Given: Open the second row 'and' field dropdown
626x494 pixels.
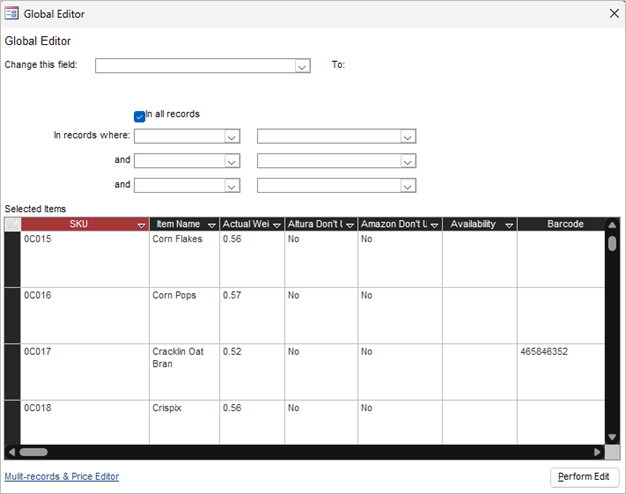Looking at the screenshot, I should (232, 161).
